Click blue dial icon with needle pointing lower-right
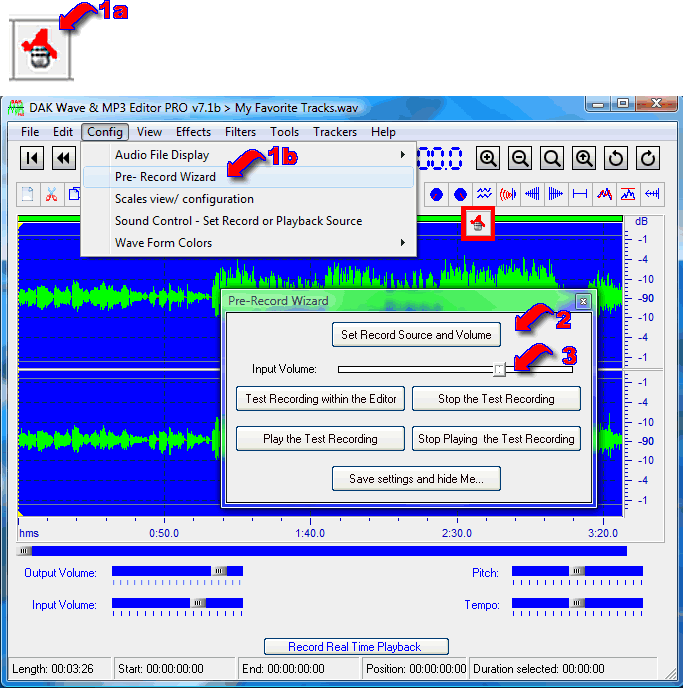The image size is (683, 688). [x=460, y=194]
